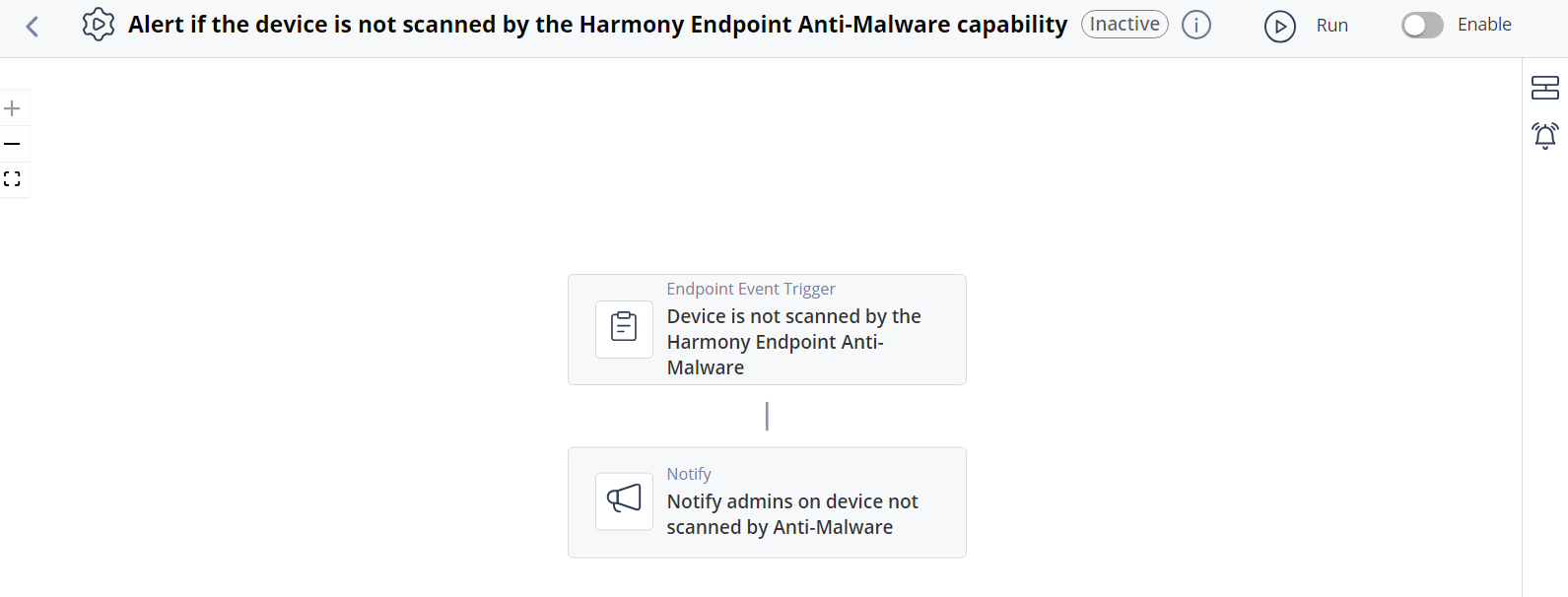
Task: Click the Endpoint Event Trigger label
Action: (x=751, y=289)
